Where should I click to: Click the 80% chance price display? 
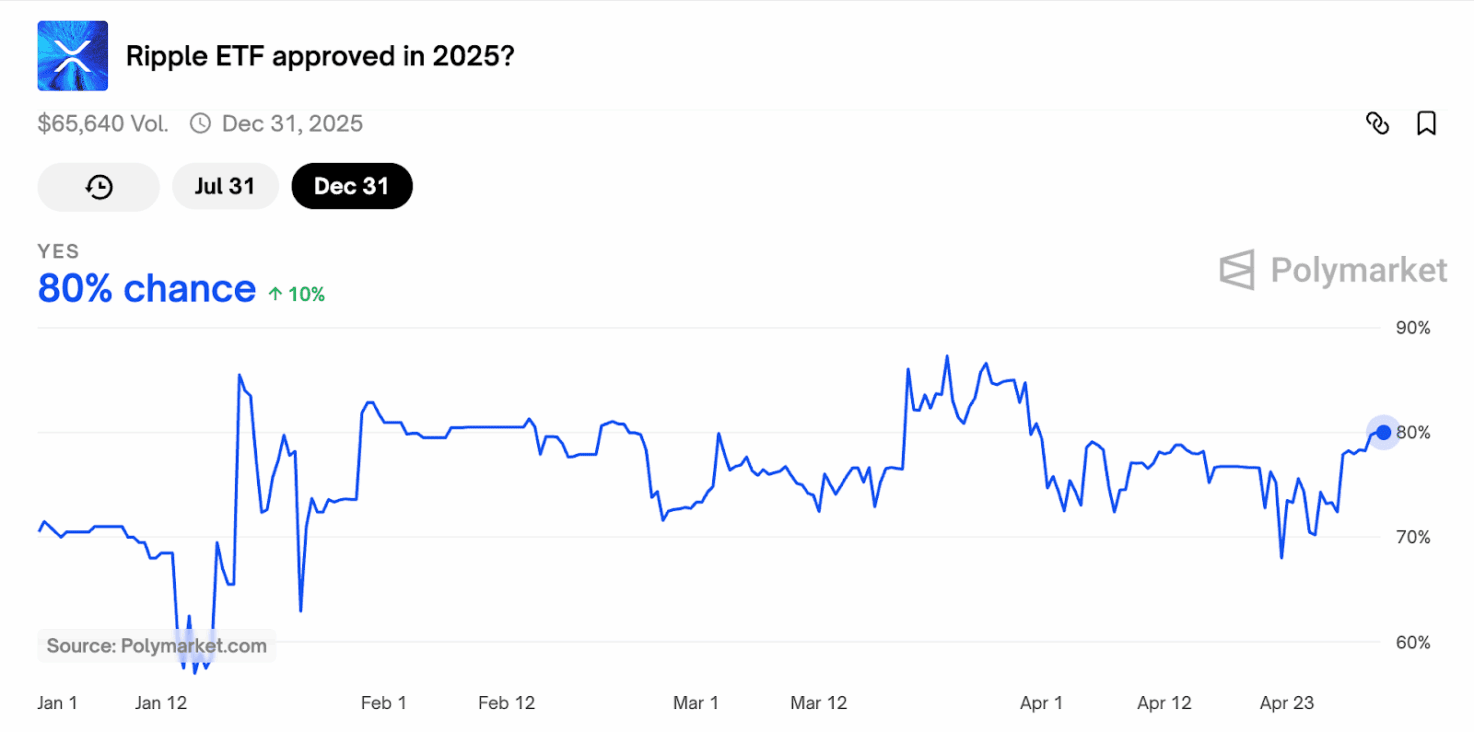[x=146, y=288]
